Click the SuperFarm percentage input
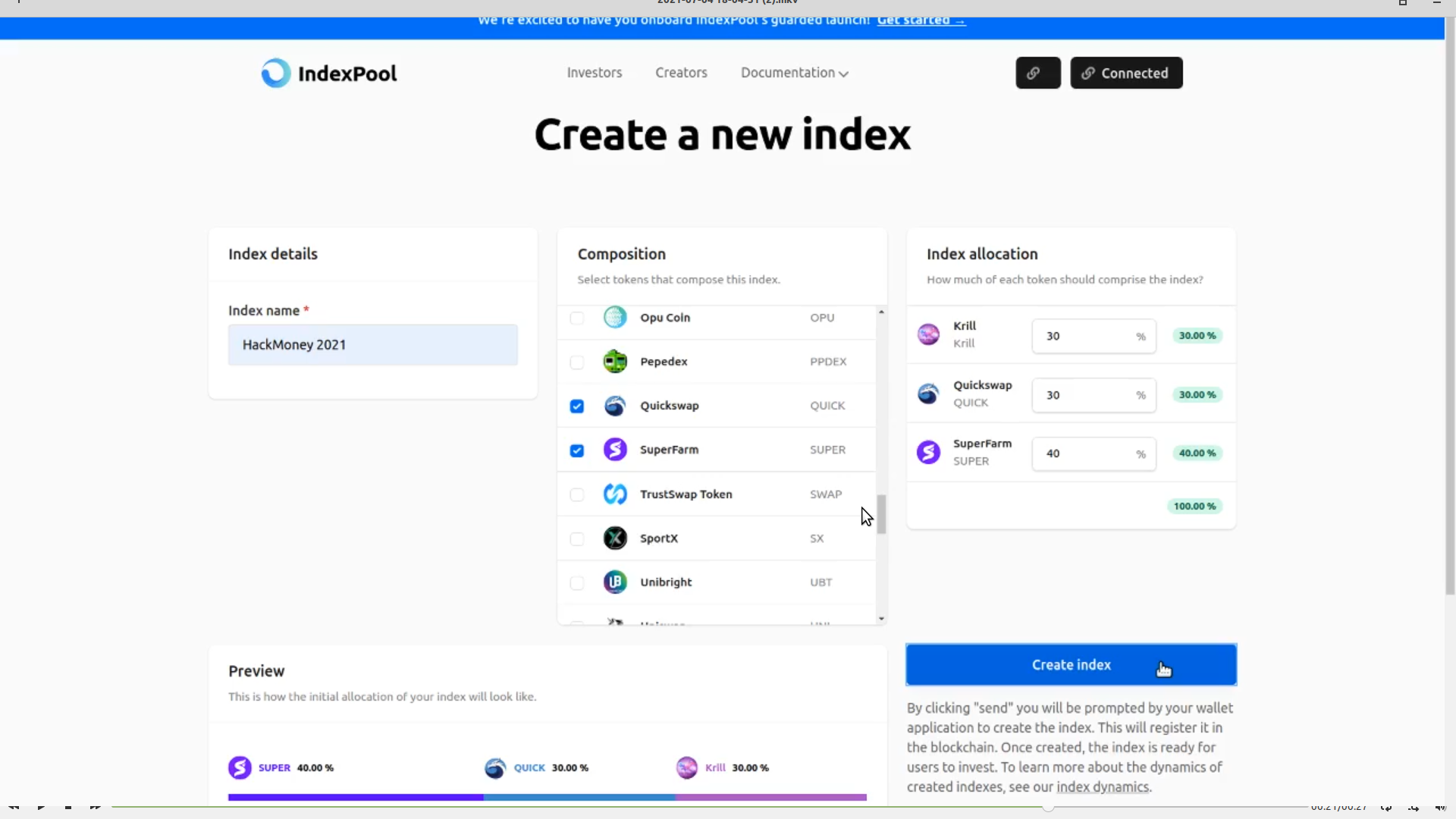The height and width of the screenshot is (819, 1456). pos(1094,453)
